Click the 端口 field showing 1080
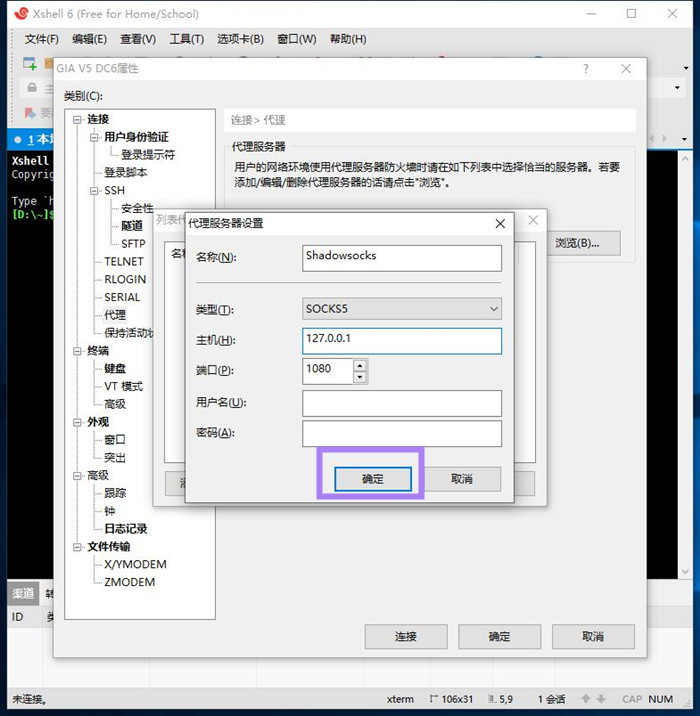This screenshot has width=700, height=716. coord(327,371)
